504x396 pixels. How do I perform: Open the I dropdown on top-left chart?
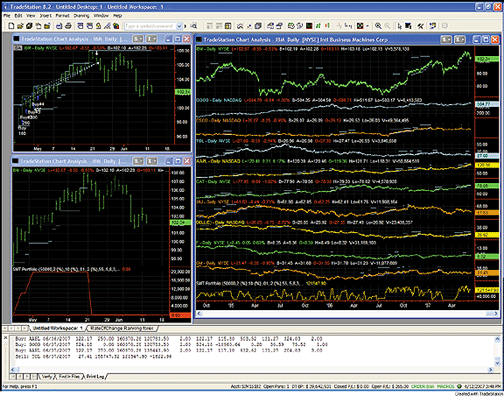tap(151, 39)
